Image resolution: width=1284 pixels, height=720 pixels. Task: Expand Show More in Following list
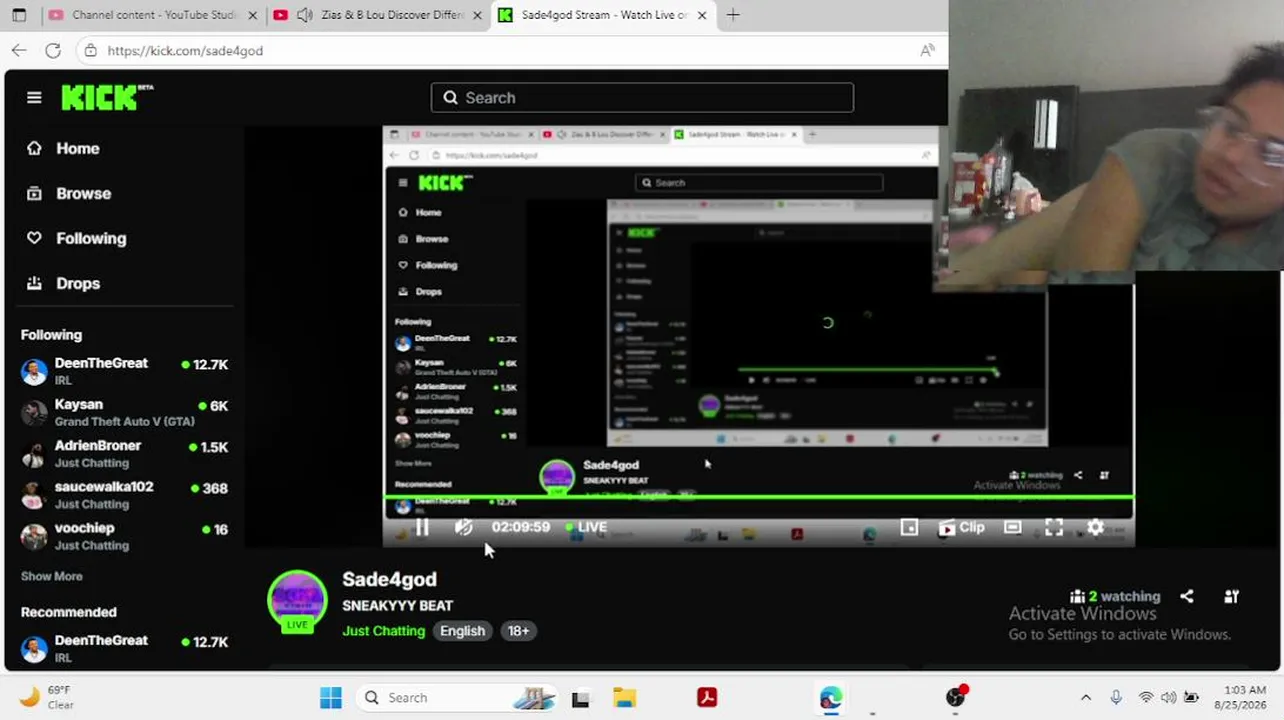tap(52, 576)
